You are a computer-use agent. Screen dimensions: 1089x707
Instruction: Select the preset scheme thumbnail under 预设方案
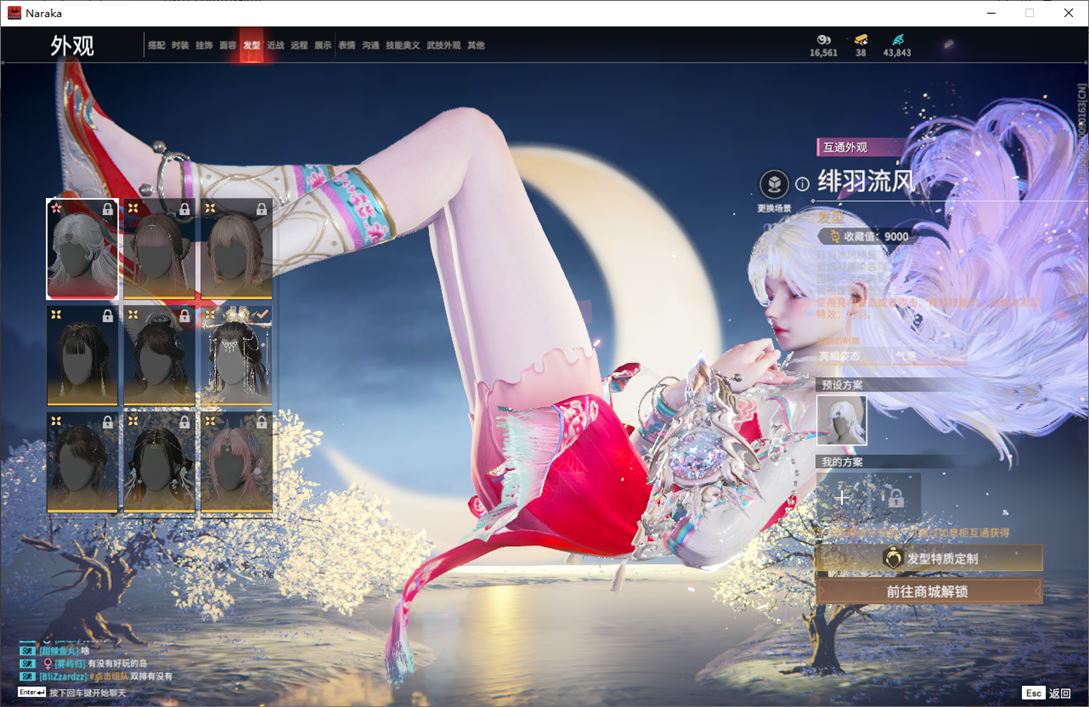coord(842,420)
